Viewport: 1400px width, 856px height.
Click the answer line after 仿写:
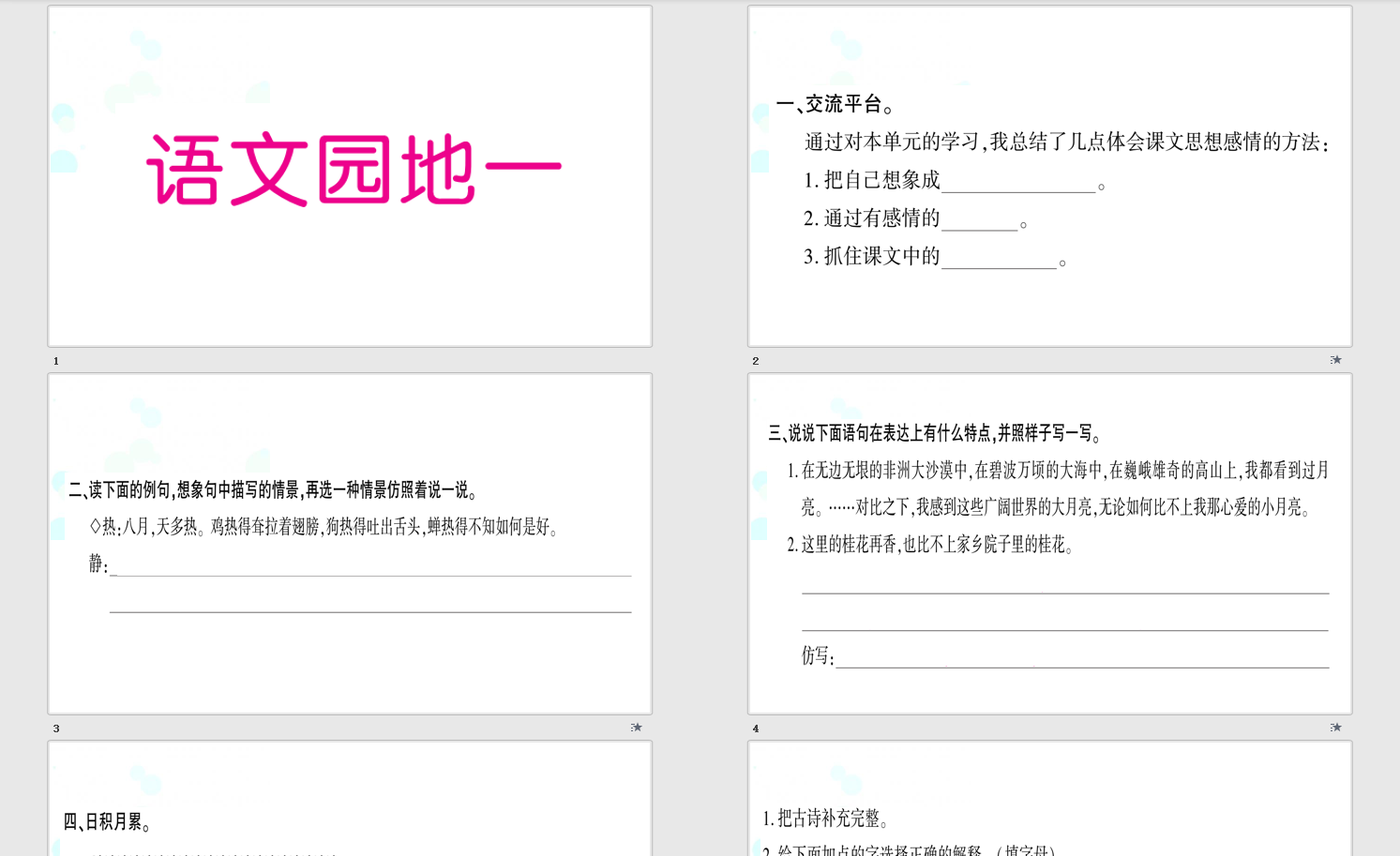pyautogui.click(x=1081, y=658)
